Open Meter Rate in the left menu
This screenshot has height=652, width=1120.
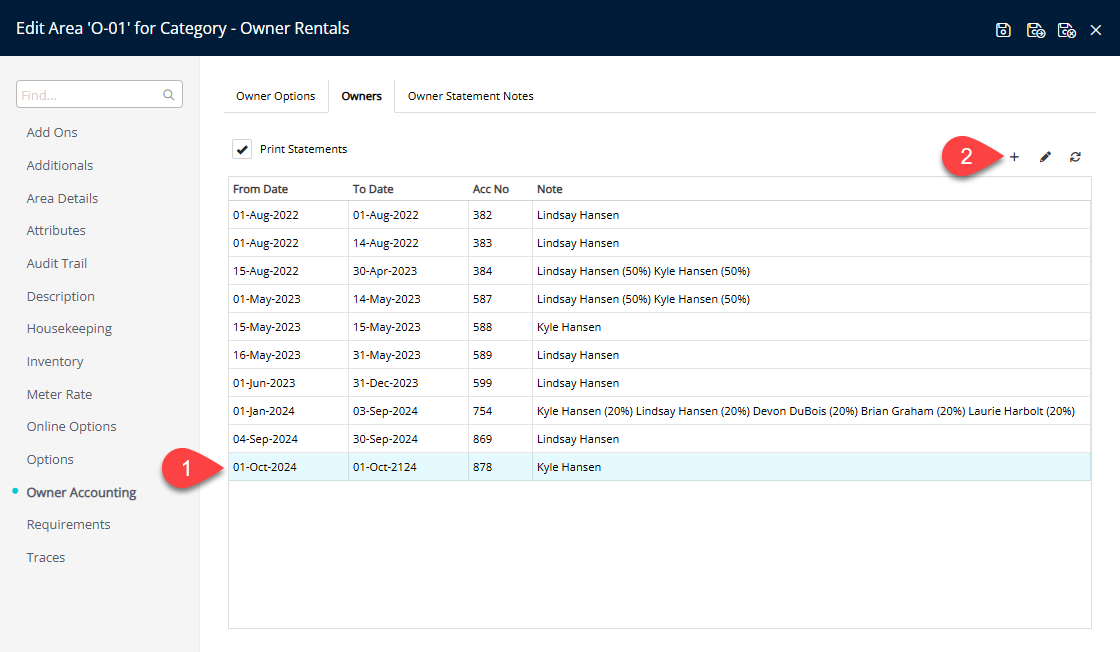click(59, 394)
